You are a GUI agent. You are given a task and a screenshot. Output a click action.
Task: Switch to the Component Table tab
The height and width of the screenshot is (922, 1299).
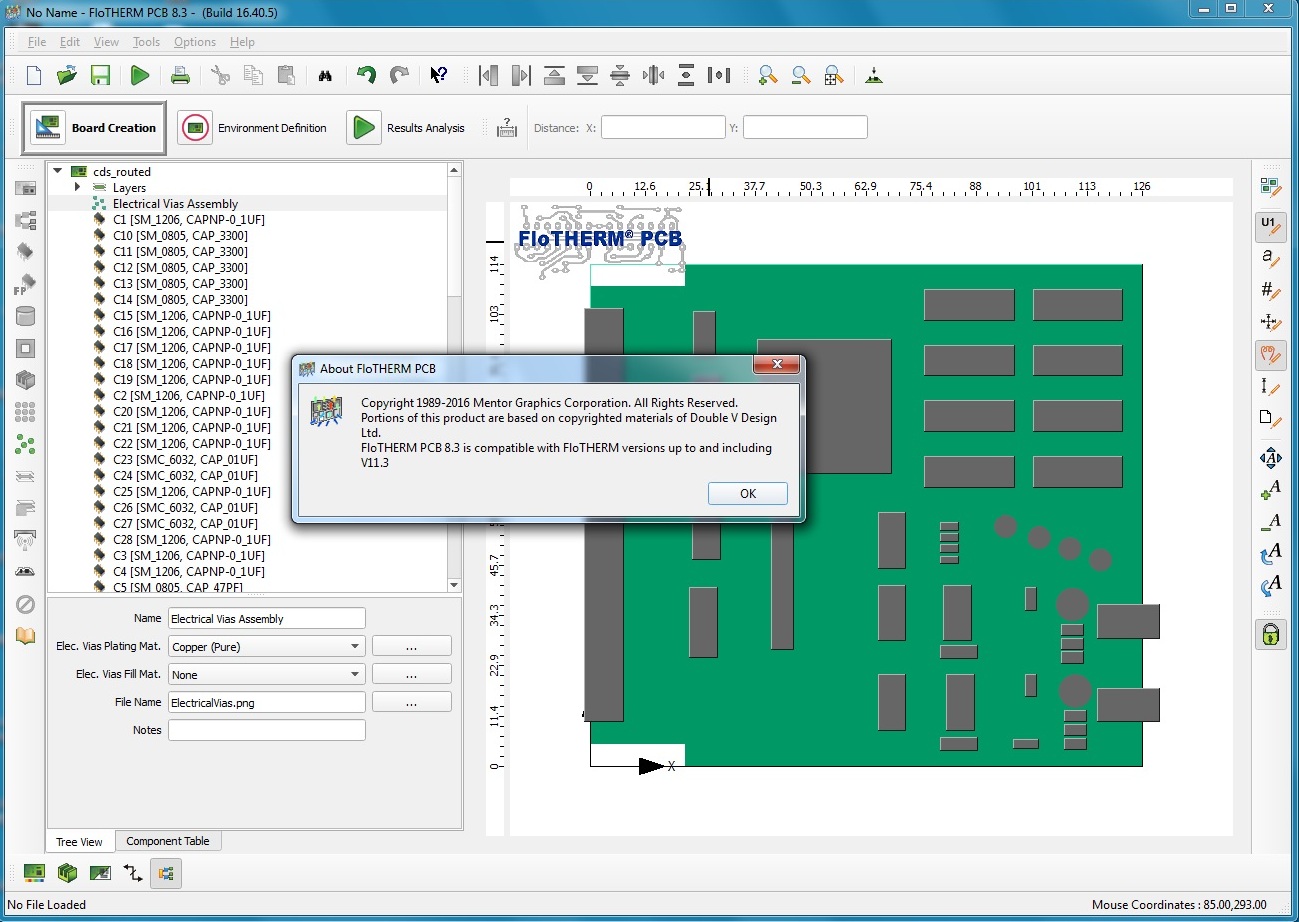click(x=168, y=841)
